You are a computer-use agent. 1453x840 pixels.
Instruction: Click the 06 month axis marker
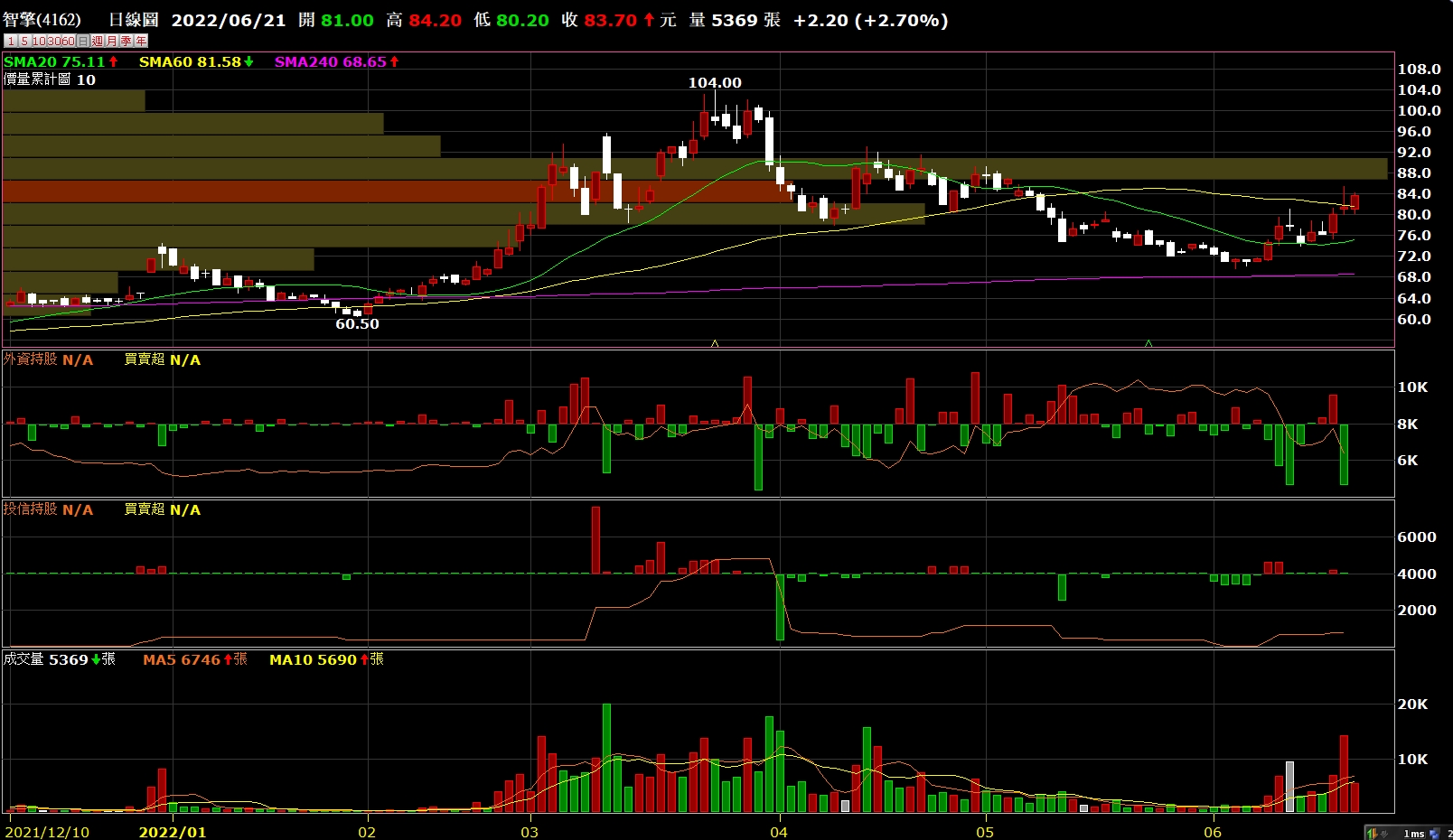click(x=1213, y=832)
